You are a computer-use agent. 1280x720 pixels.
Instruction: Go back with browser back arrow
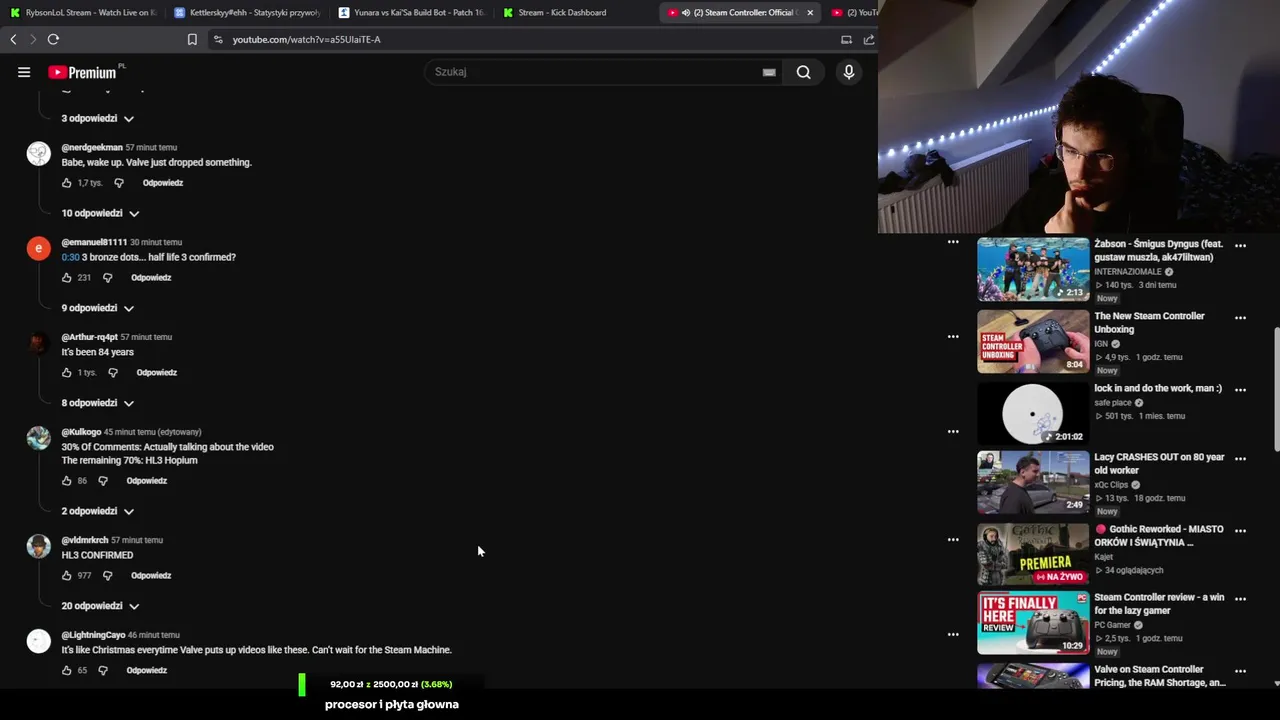13,39
